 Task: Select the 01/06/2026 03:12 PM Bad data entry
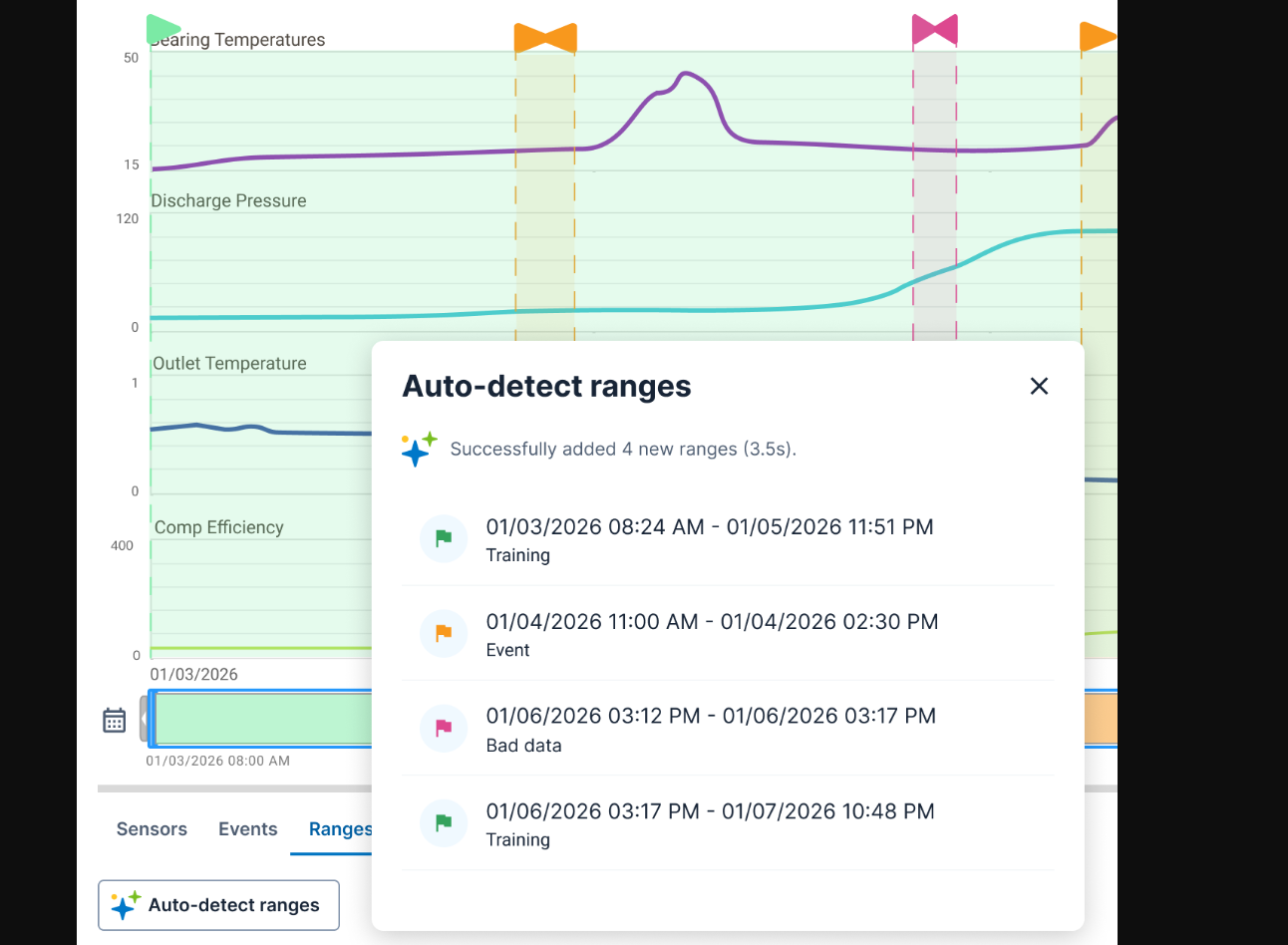(x=710, y=729)
